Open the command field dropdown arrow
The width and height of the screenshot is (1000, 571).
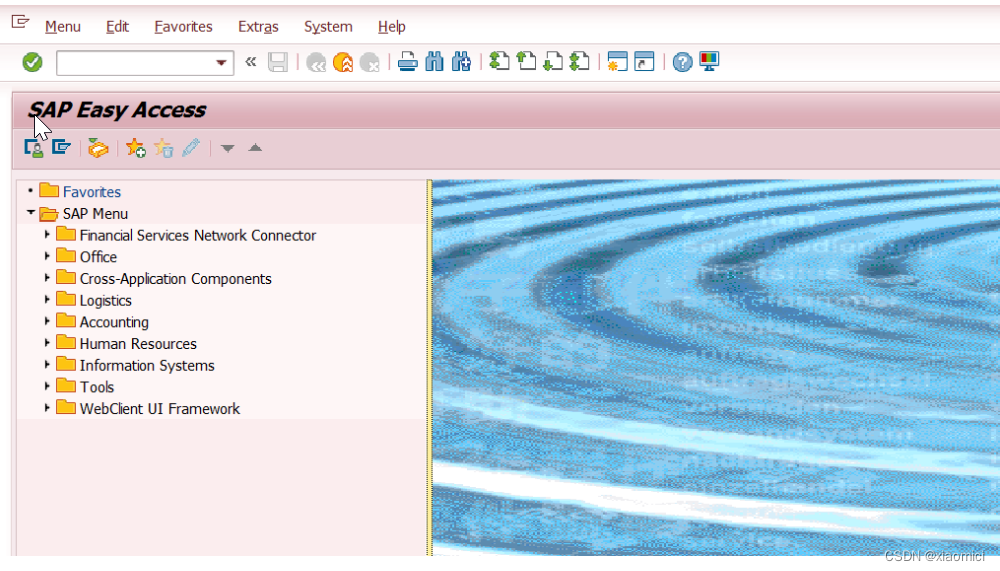(221, 63)
